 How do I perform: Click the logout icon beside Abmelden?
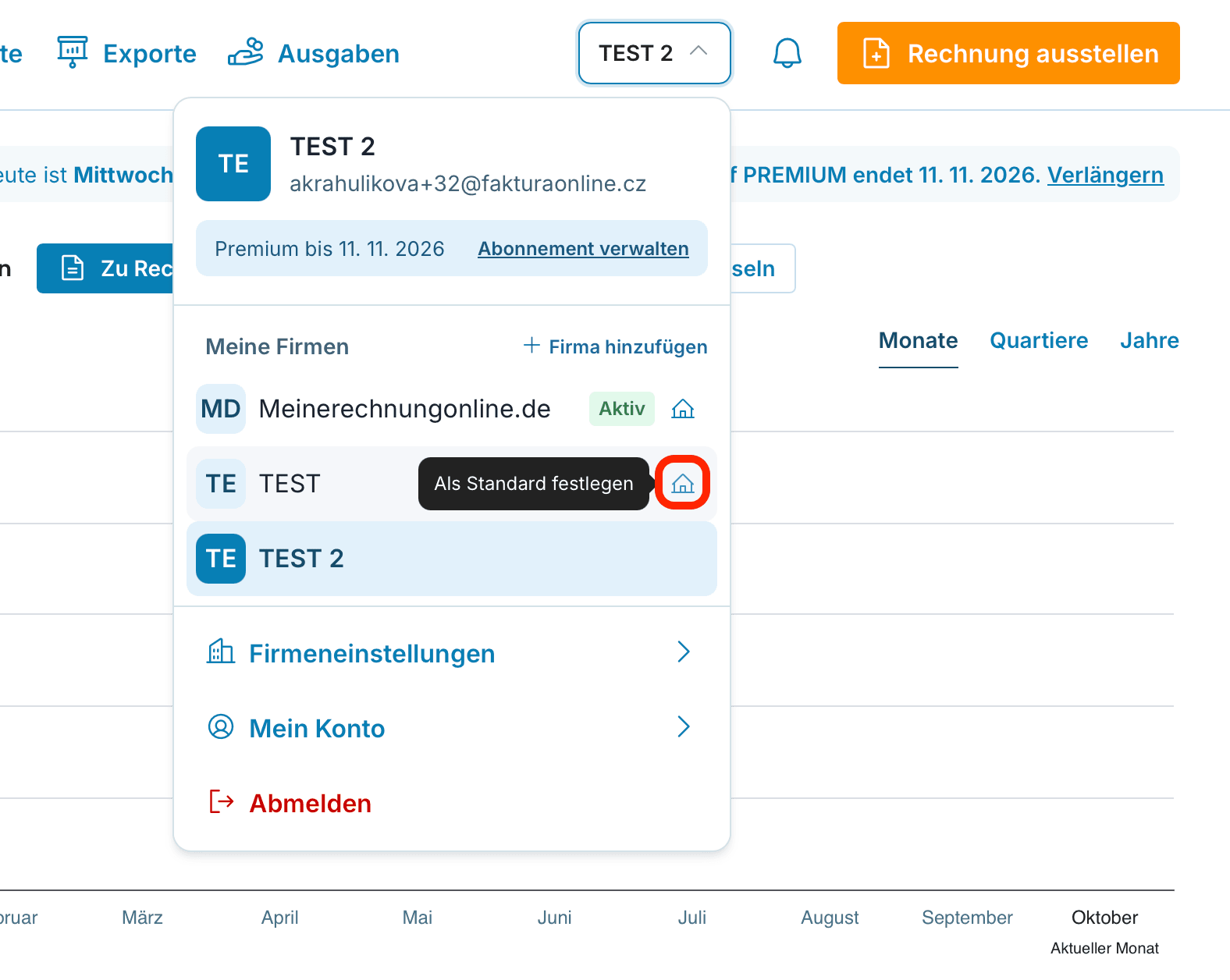222,801
